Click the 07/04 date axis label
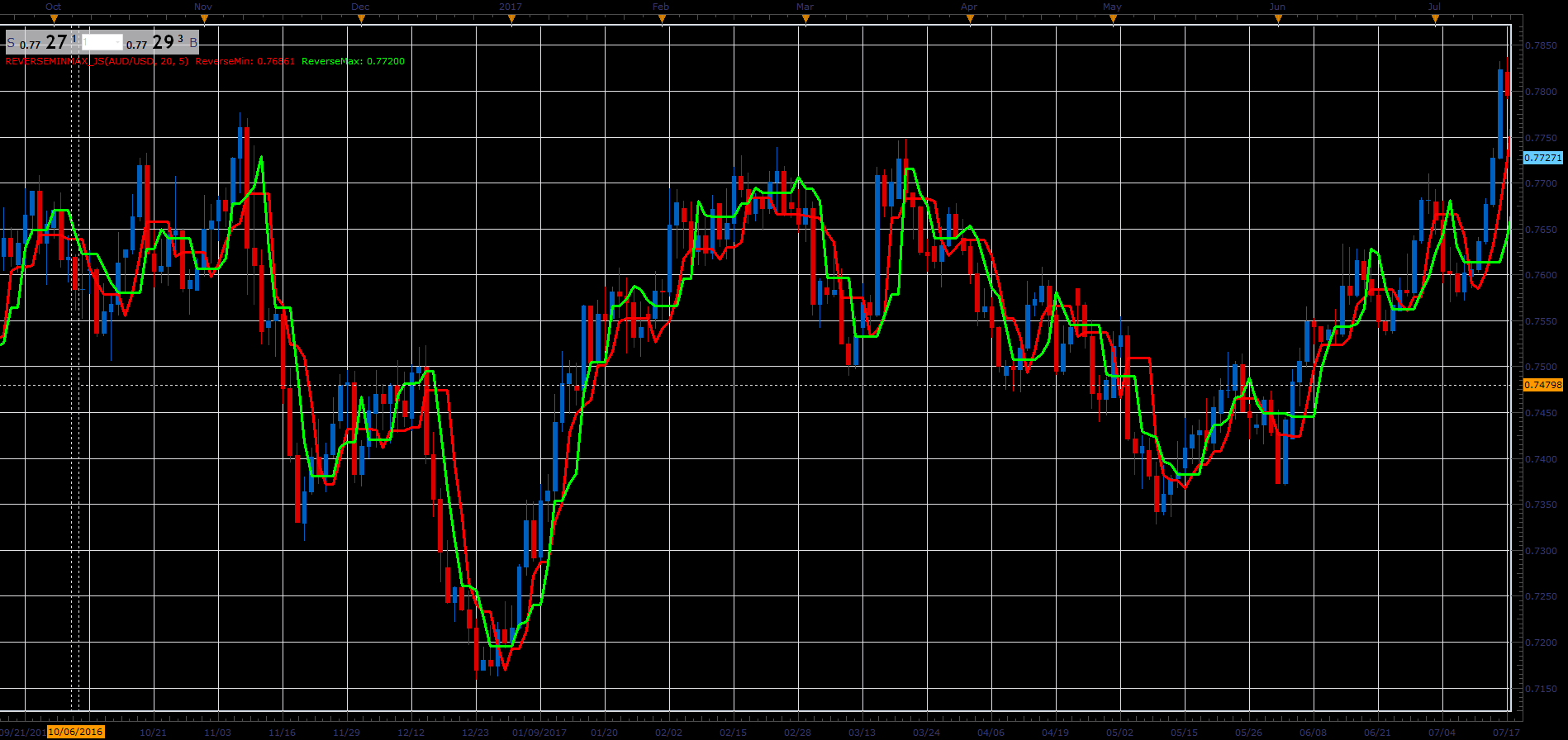This screenshot has height=740, width=1568. pos(1442,733)
